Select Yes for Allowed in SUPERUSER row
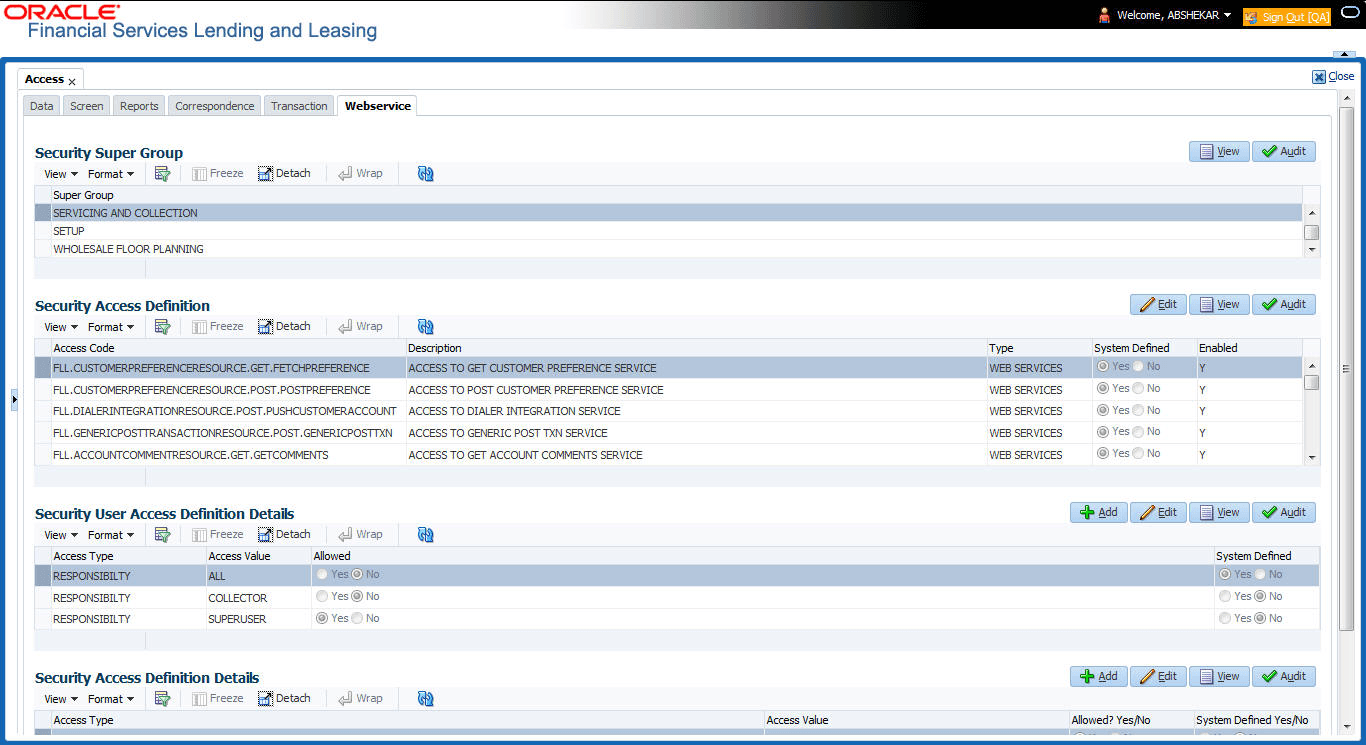The width and height of the screenshot is (1366, 745). click(322, 619)
